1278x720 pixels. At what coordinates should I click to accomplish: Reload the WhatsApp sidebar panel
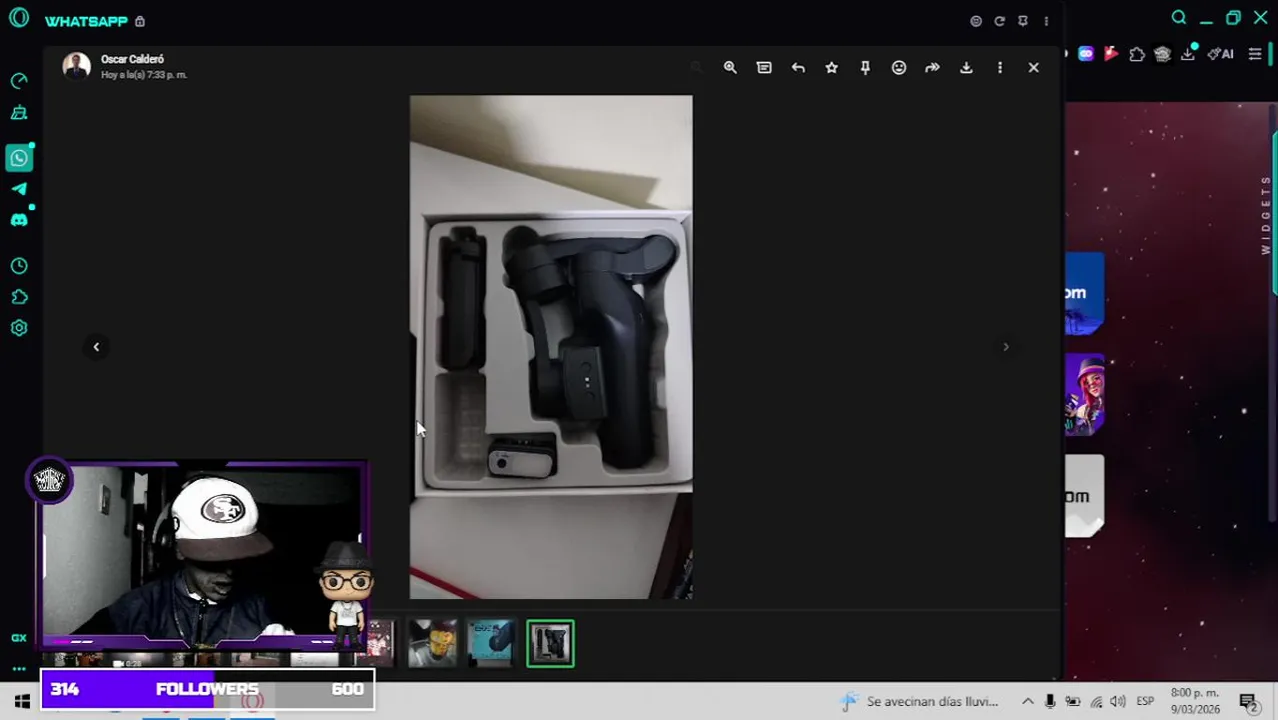point(999,21)
